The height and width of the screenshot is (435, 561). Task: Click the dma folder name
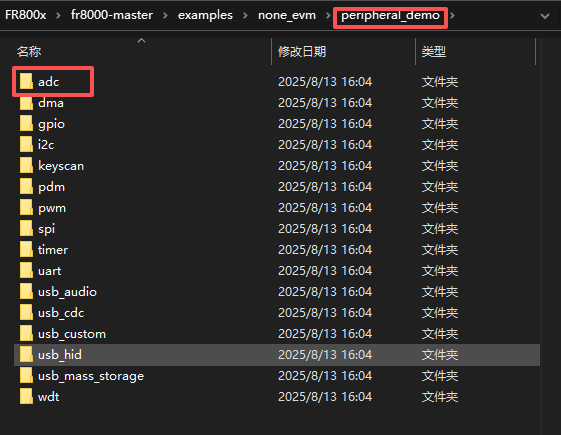51,103
